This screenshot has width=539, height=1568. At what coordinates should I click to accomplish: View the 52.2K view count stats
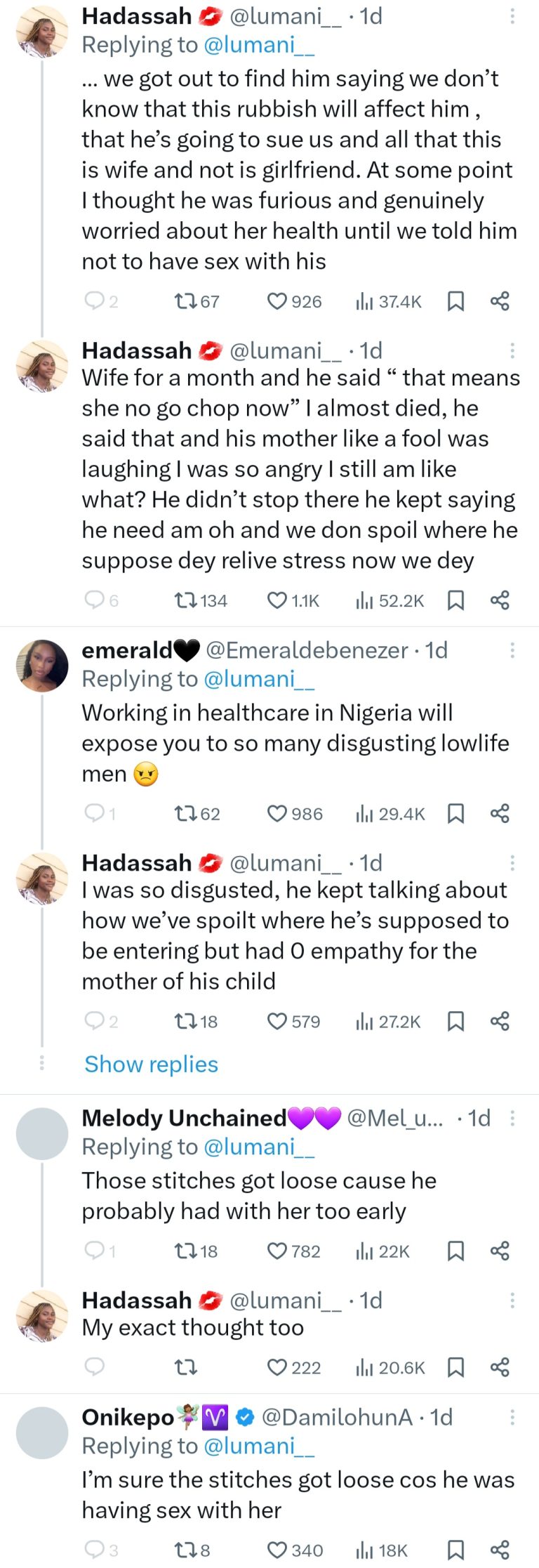(x=390, y=600)
